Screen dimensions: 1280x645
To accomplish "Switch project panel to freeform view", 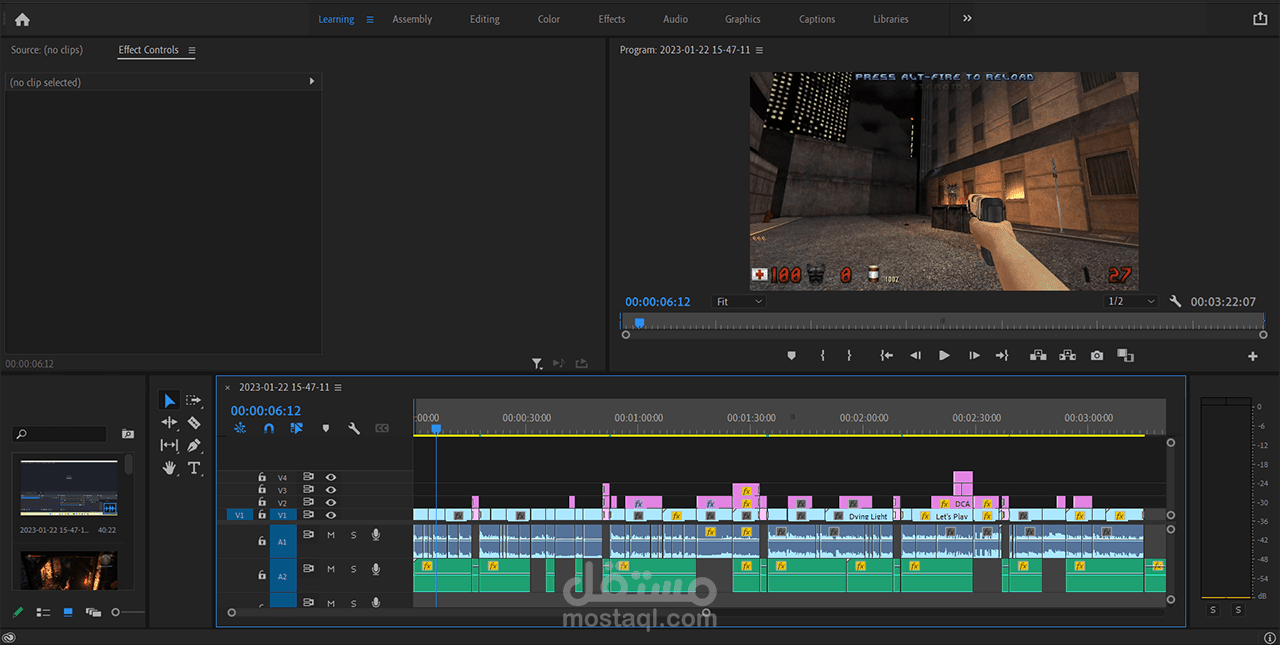I will coord(93,612).
